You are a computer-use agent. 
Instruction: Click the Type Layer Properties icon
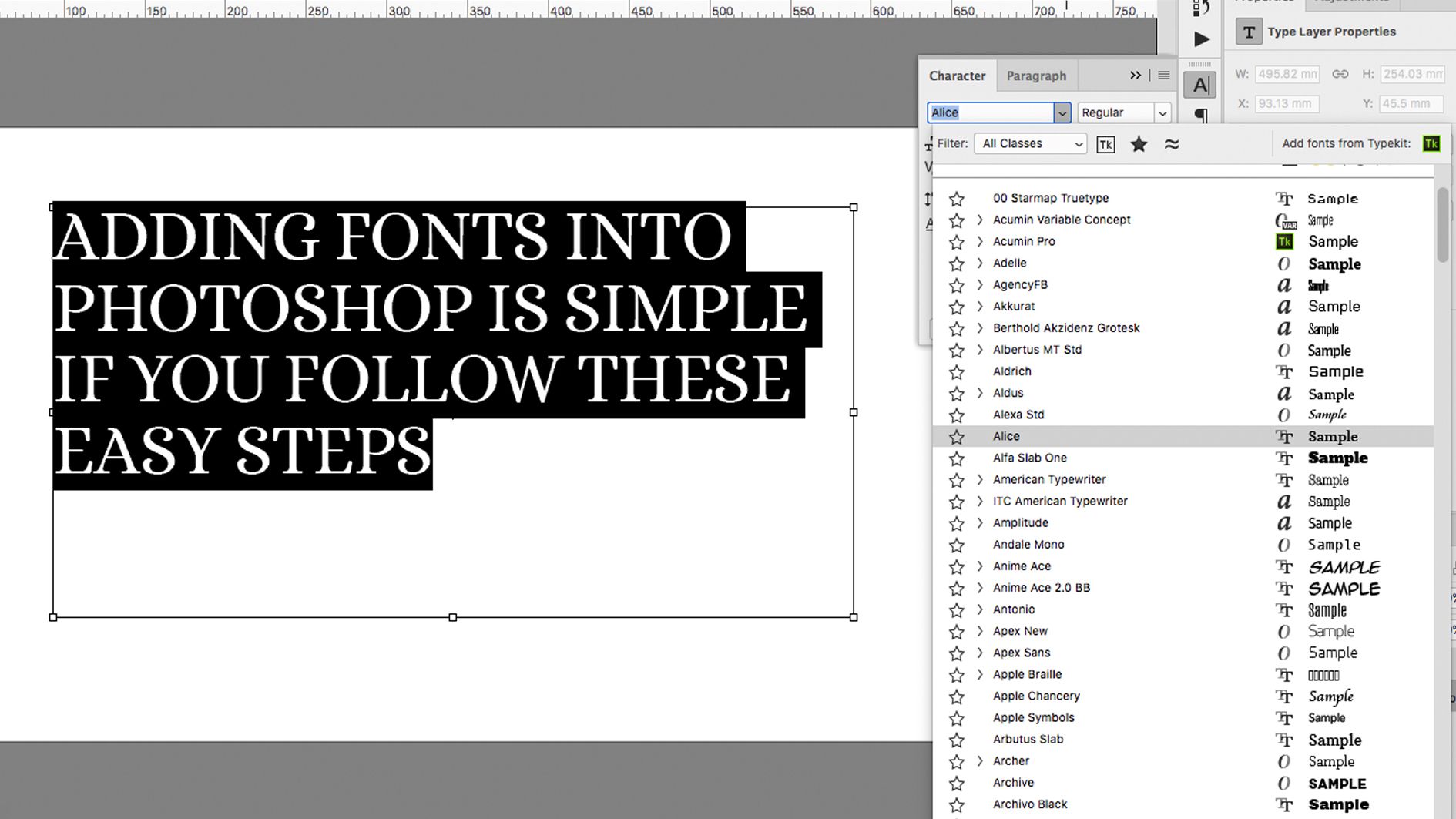[x=1248, y=32]
